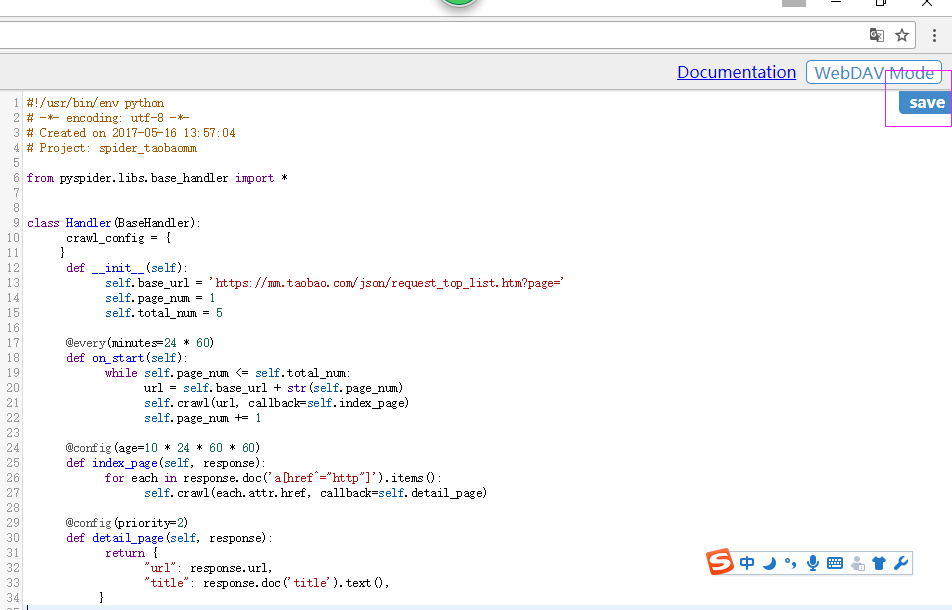This screenshot has width=952, height=610.
Task: Click the 'class Handler(BaseHandler):' line
Action: [x=114, y=223]
